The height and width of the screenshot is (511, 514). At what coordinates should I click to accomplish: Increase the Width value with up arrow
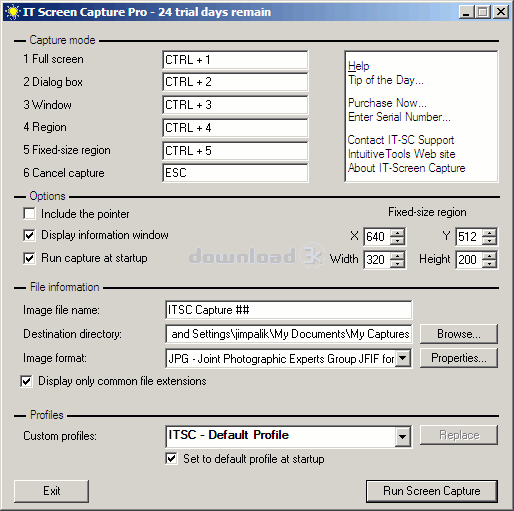point(397,255)
